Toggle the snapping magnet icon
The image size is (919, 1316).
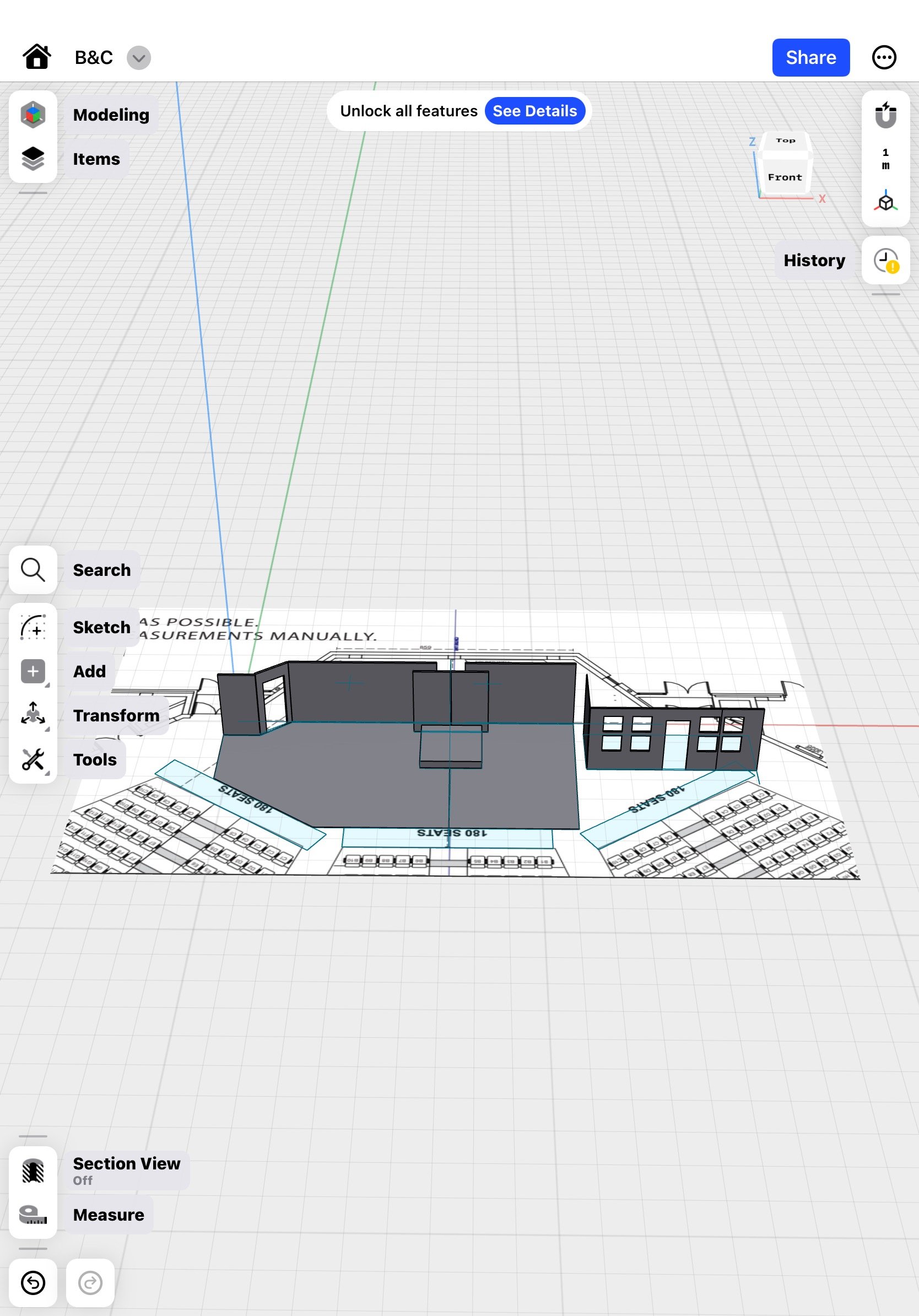pyautogui.click(x=885, y=115)
